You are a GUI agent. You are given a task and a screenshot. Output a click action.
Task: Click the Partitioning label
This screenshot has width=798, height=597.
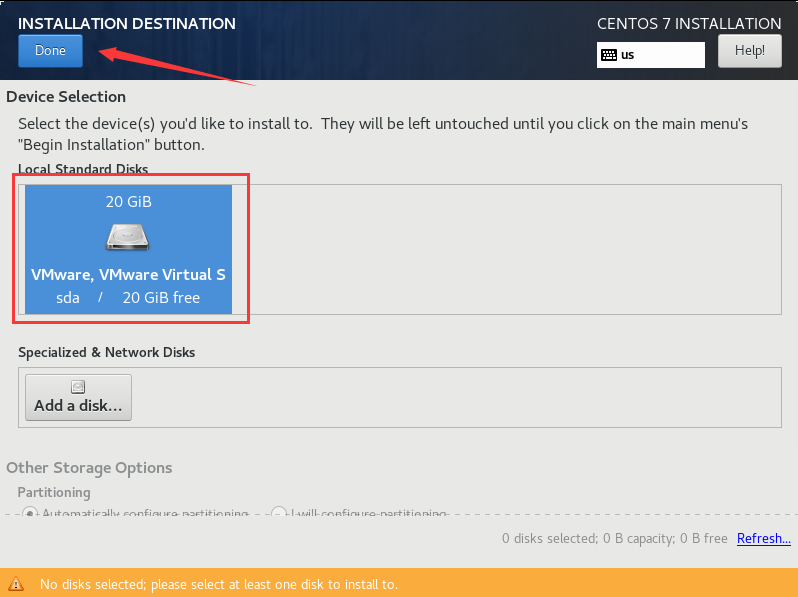(54, 492)
